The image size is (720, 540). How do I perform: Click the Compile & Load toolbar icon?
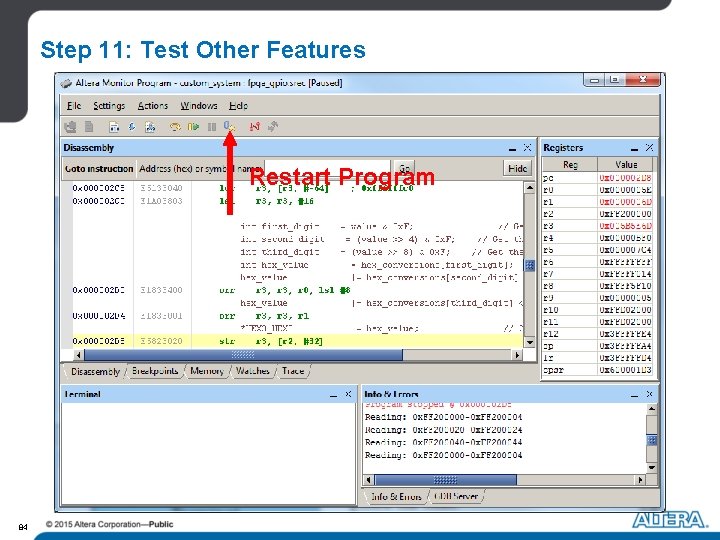[150, 127]
